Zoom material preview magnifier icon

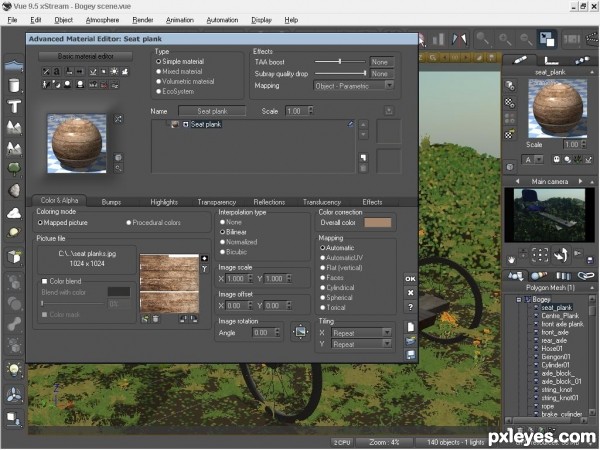pos(118,168)
